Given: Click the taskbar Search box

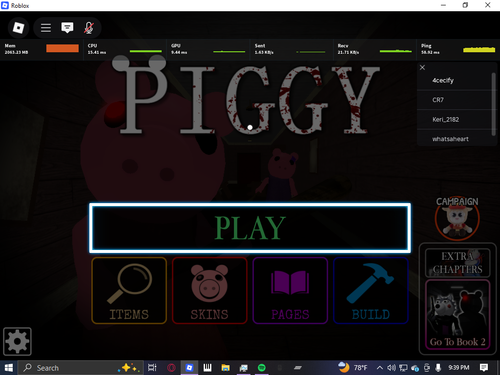Looking at the screenshot, I should click(81, 368).
